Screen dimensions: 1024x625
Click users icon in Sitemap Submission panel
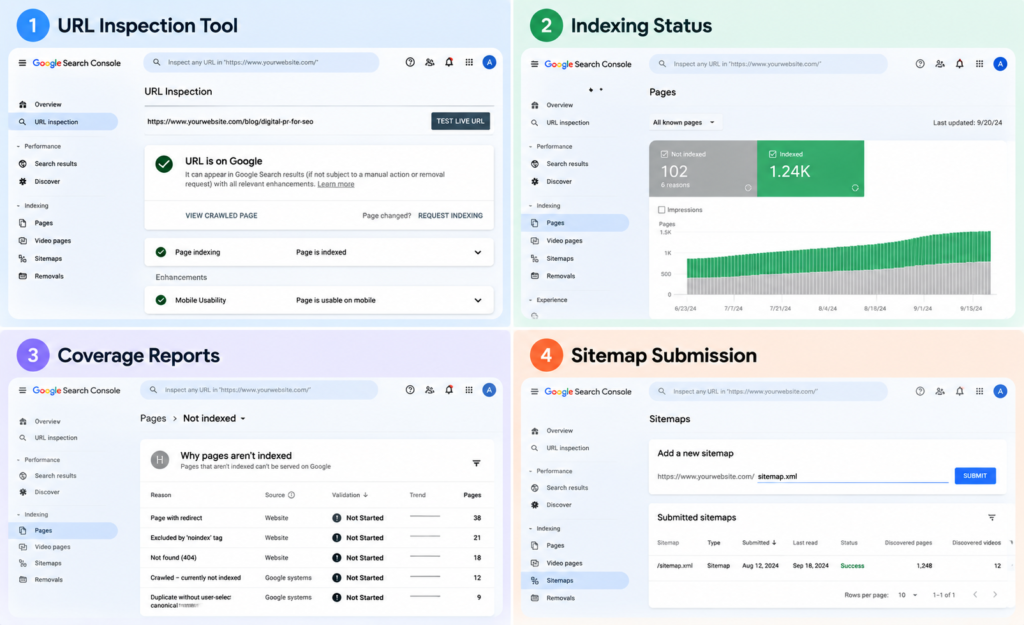point(940,391)
